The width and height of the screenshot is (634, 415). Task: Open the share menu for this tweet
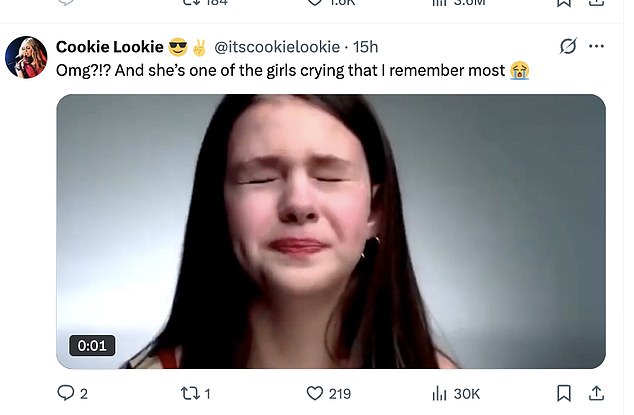597,393
